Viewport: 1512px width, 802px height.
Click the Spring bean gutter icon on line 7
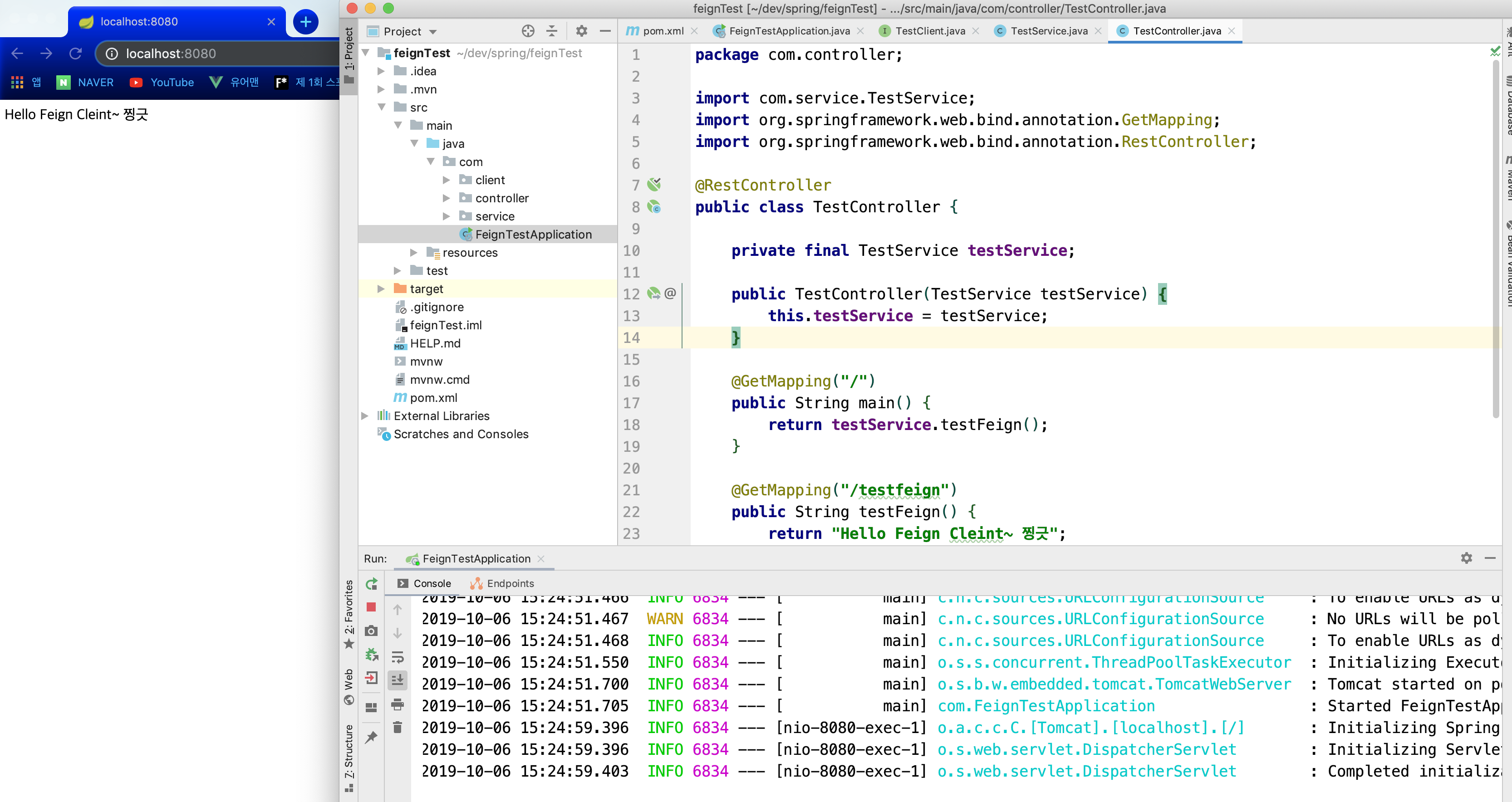point(654,185)
